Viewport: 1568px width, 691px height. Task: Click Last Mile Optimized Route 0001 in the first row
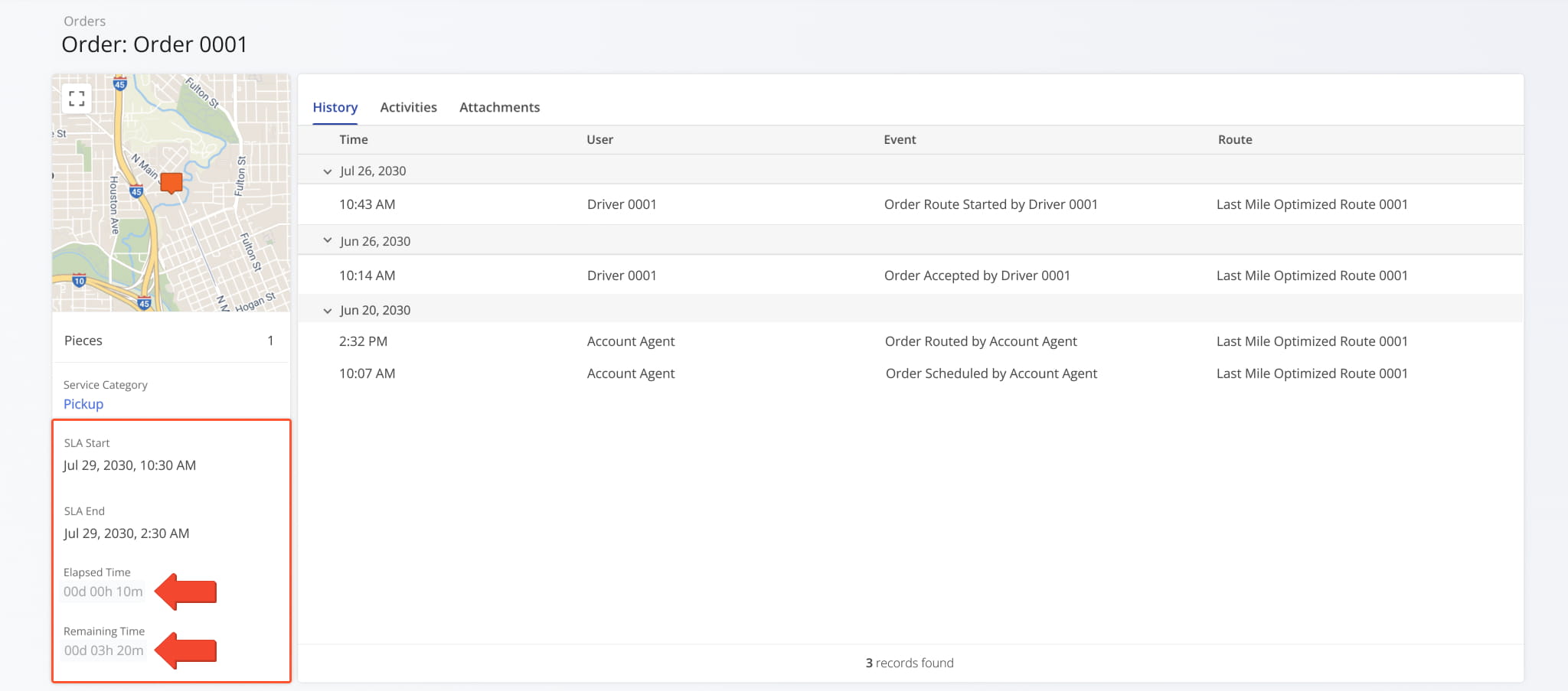[1312, 204]
